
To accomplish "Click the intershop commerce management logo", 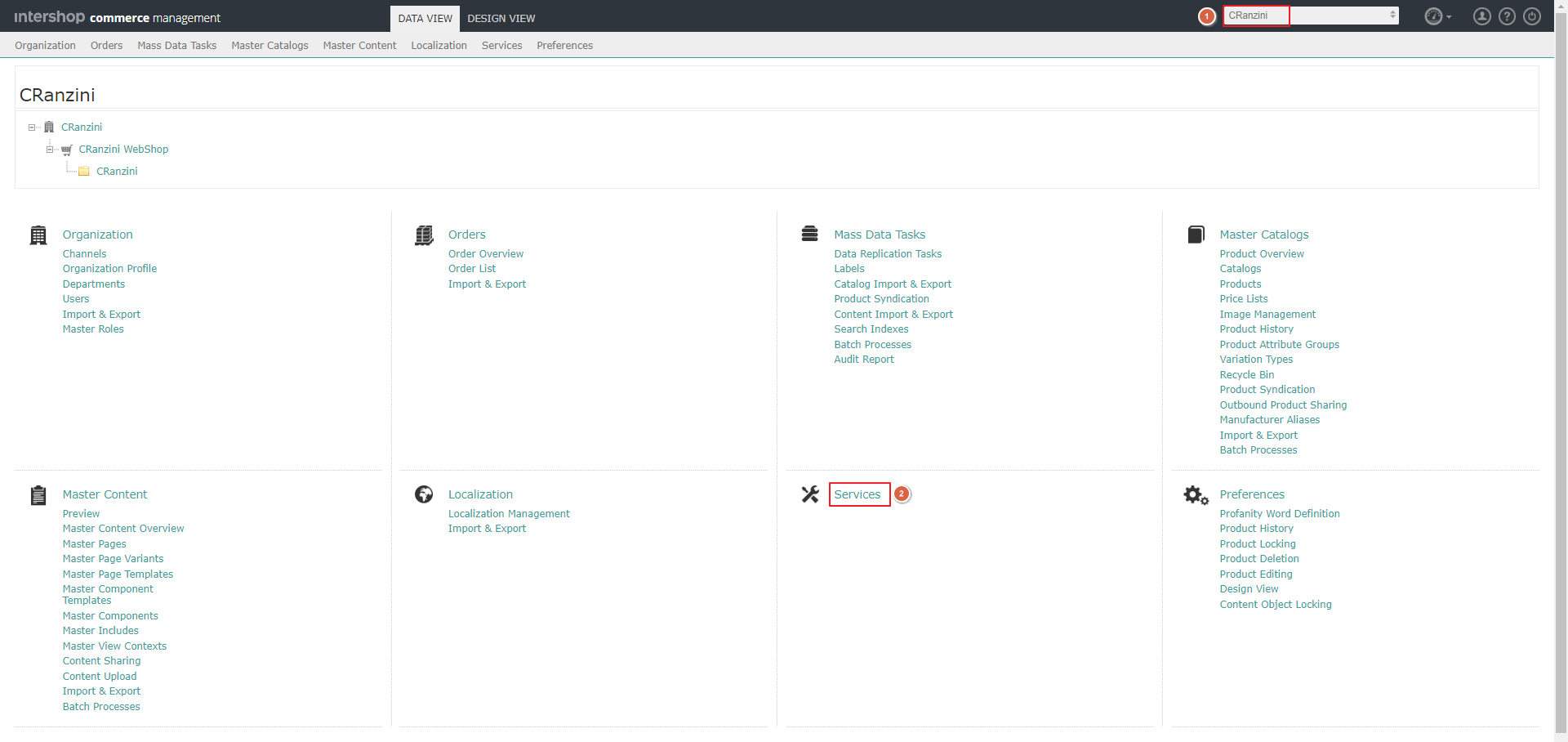I will tap(118, 17).
